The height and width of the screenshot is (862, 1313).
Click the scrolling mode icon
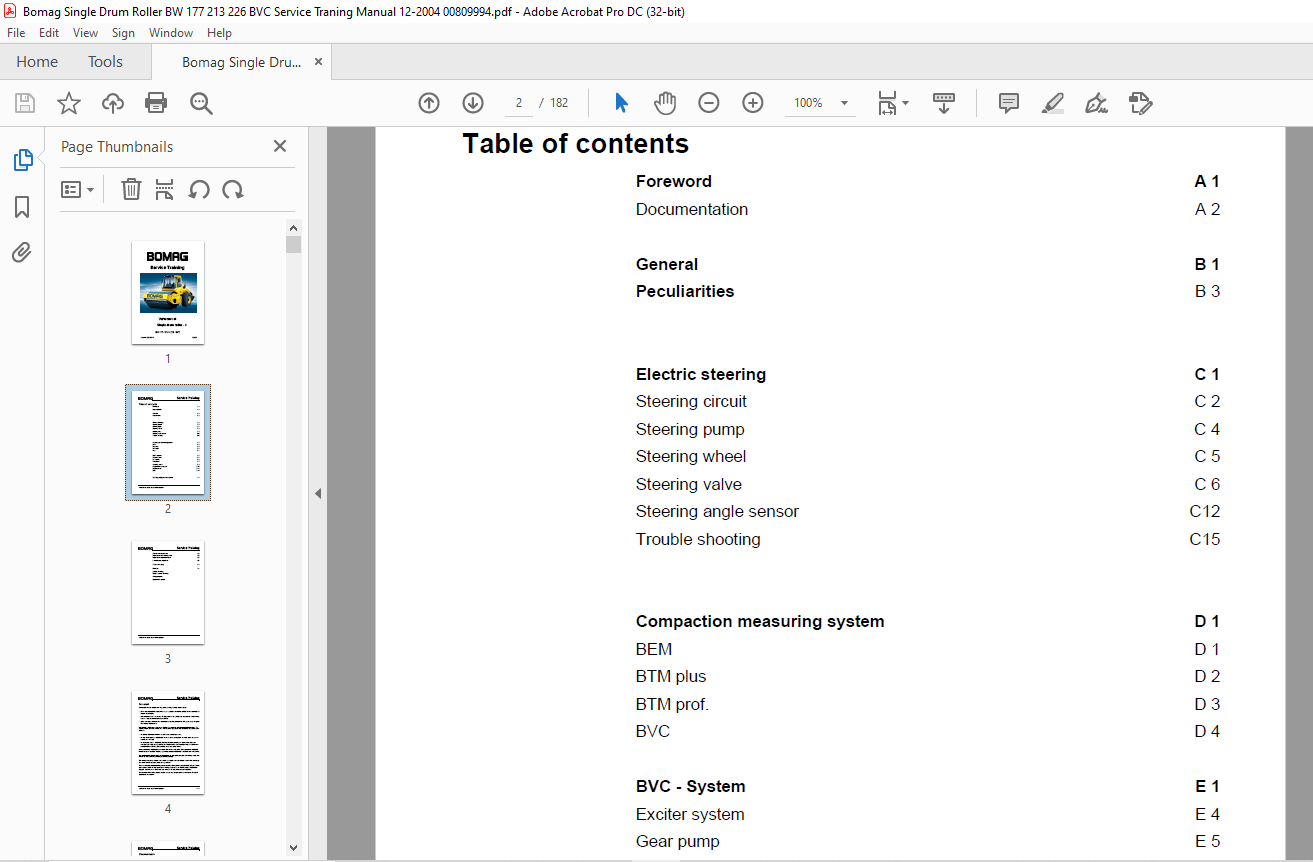point(944,103)
